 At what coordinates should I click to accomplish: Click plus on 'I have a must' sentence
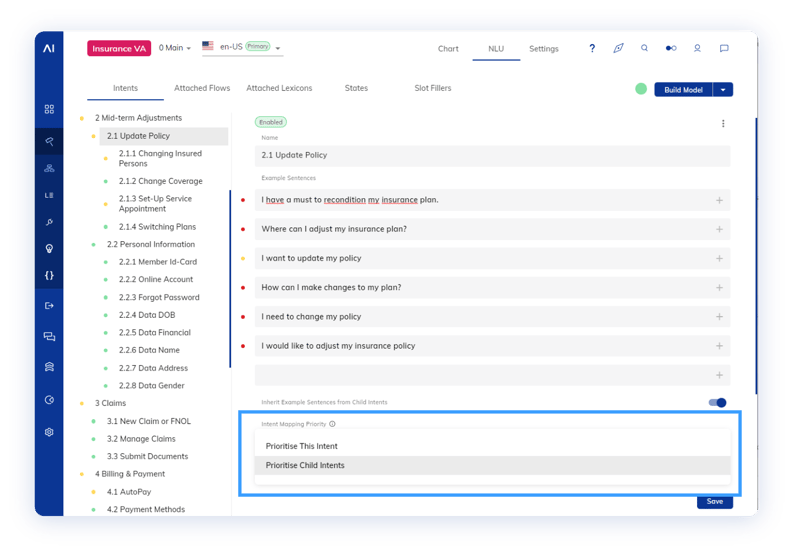tap(719, 200)
